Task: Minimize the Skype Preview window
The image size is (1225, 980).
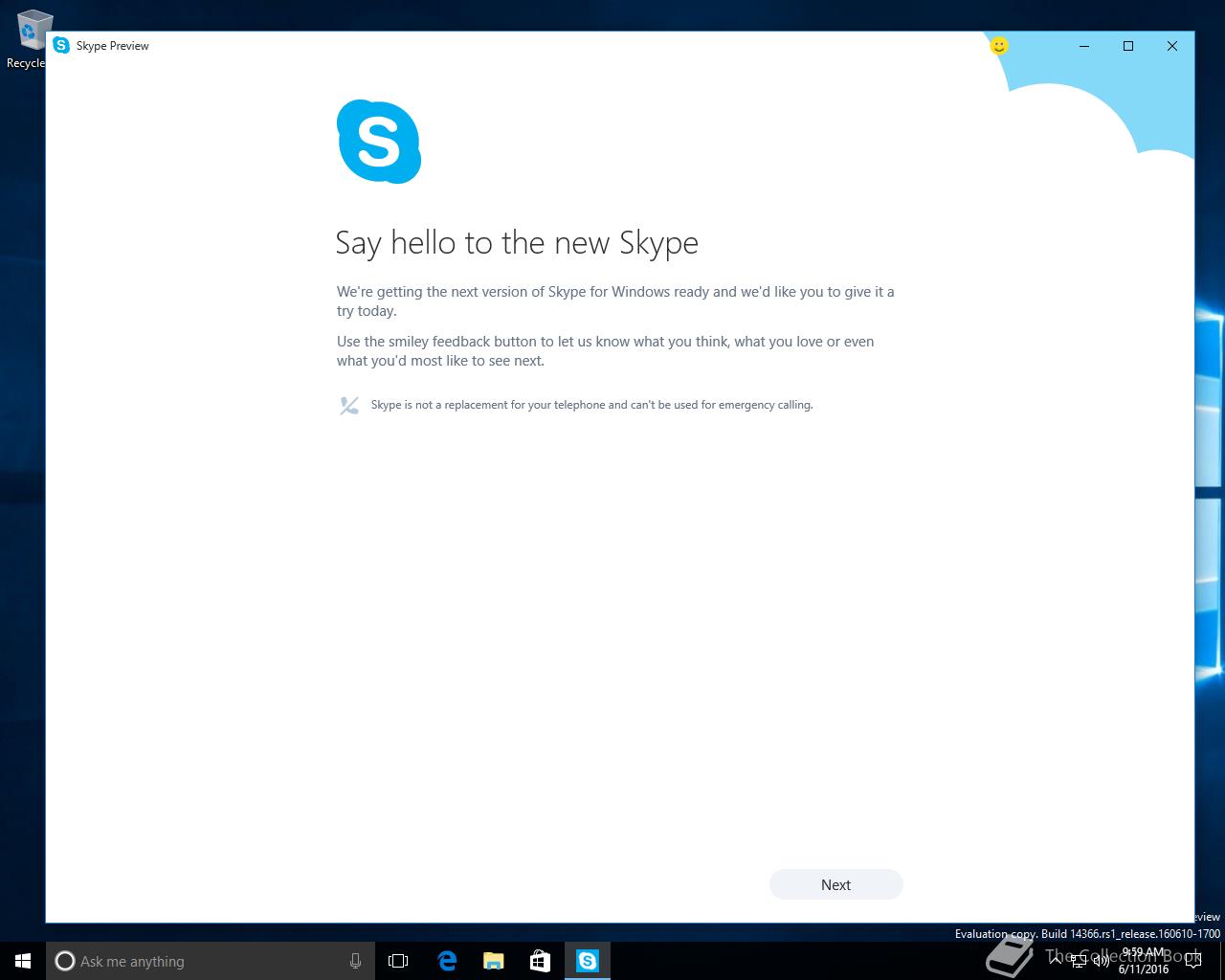Action: coord(1084,46)
